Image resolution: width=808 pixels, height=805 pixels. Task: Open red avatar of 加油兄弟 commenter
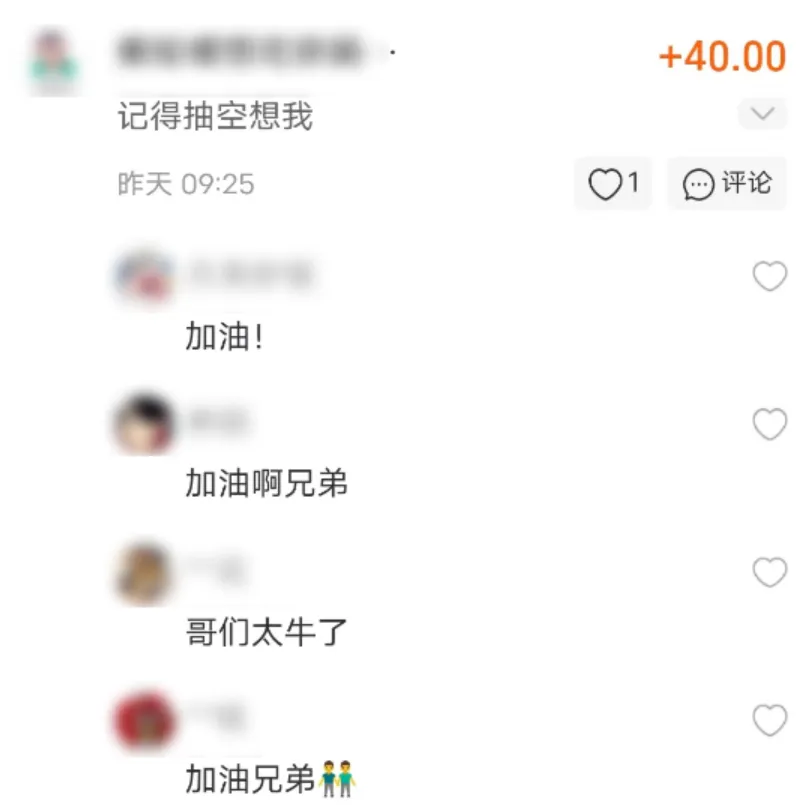click(144, 720)
